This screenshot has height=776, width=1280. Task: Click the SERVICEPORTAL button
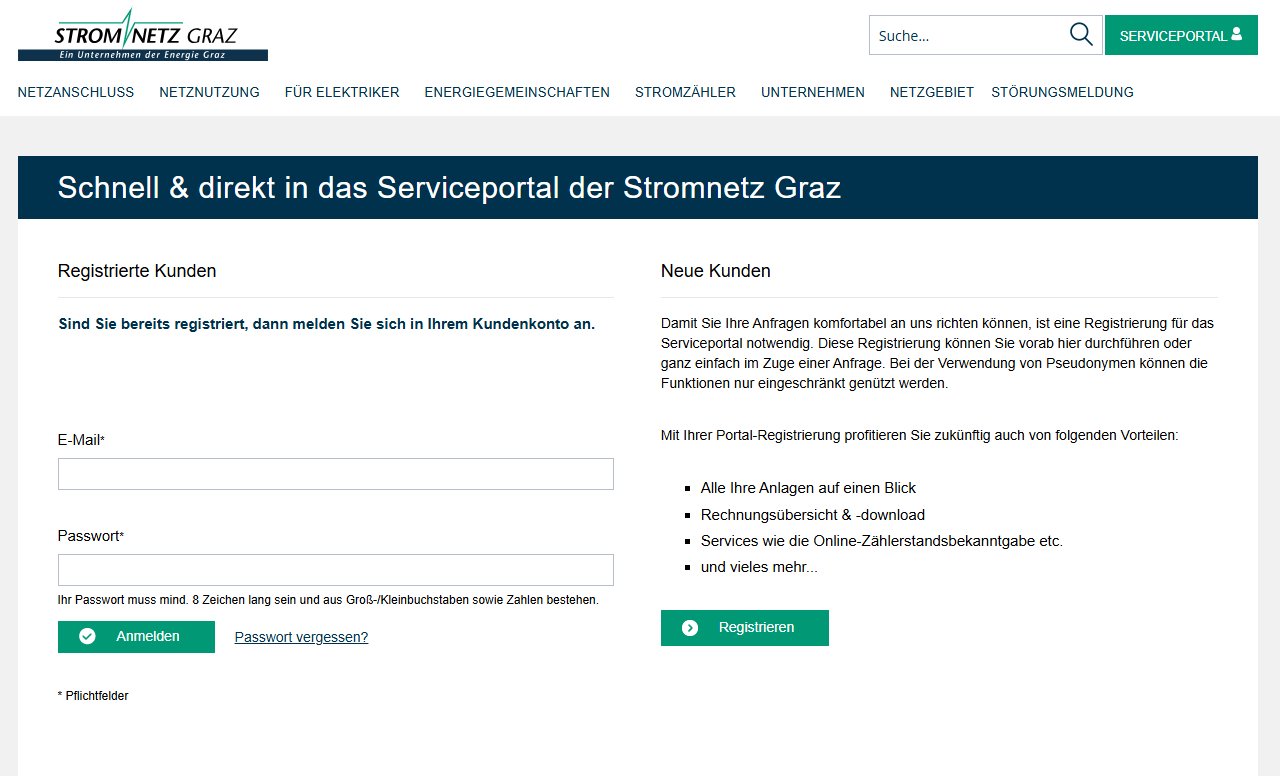pos(1181,35)
